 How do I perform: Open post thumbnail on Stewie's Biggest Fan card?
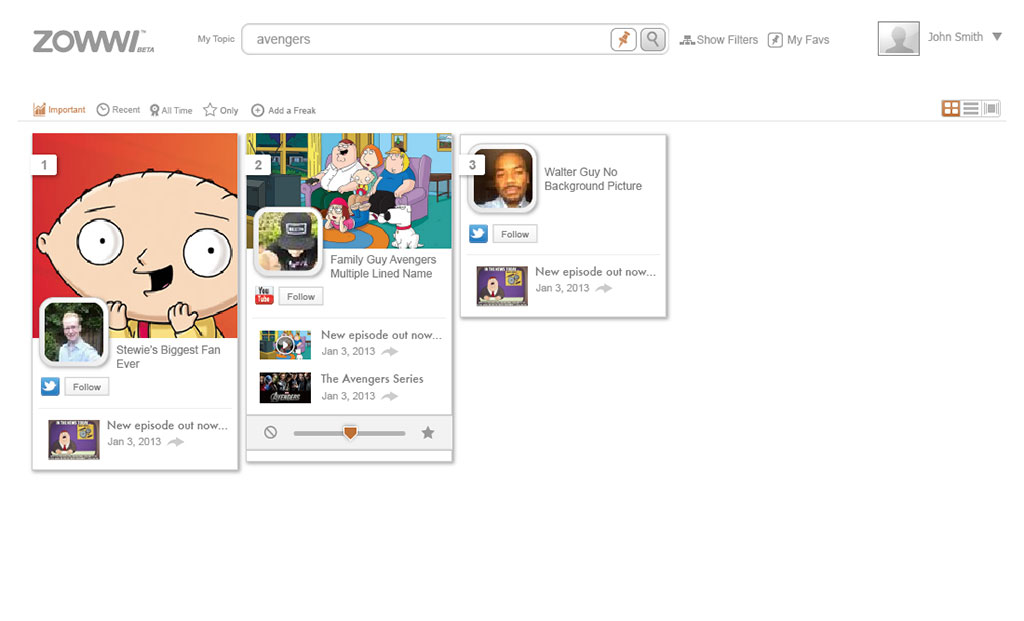[x=74, y=439]
